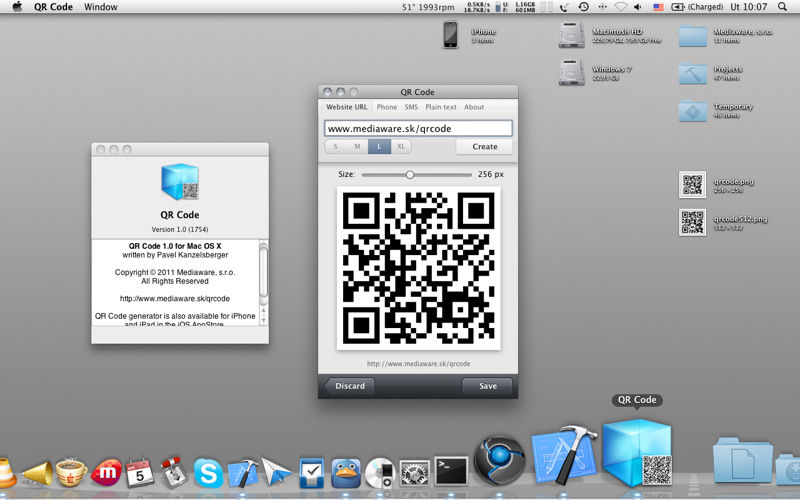Click the About window scroll down arrow
The image size is (800, 500).
click(263, 319)
